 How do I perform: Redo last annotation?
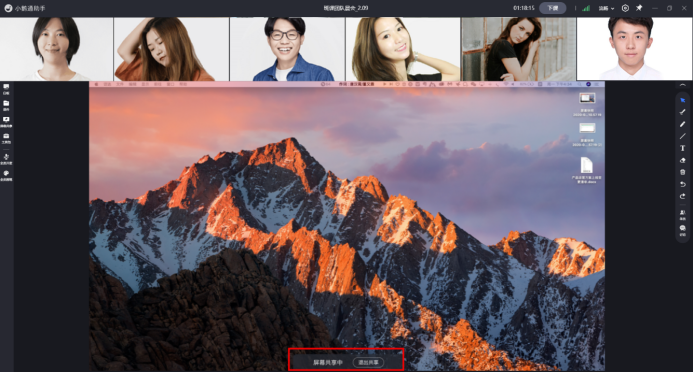click(x=683, y=196)
